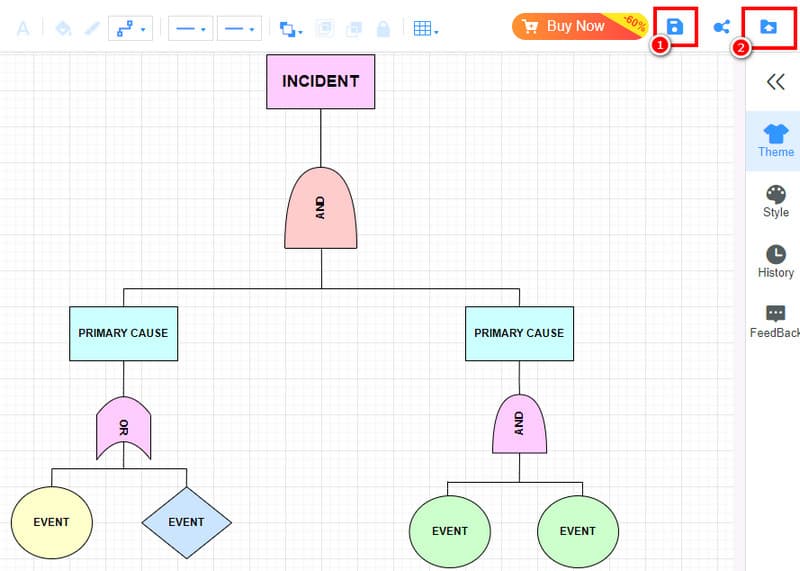The width and height of the screenshot is (800, 571).
Task: Open the FeedBack panel
Action: [x=776, y=322]
